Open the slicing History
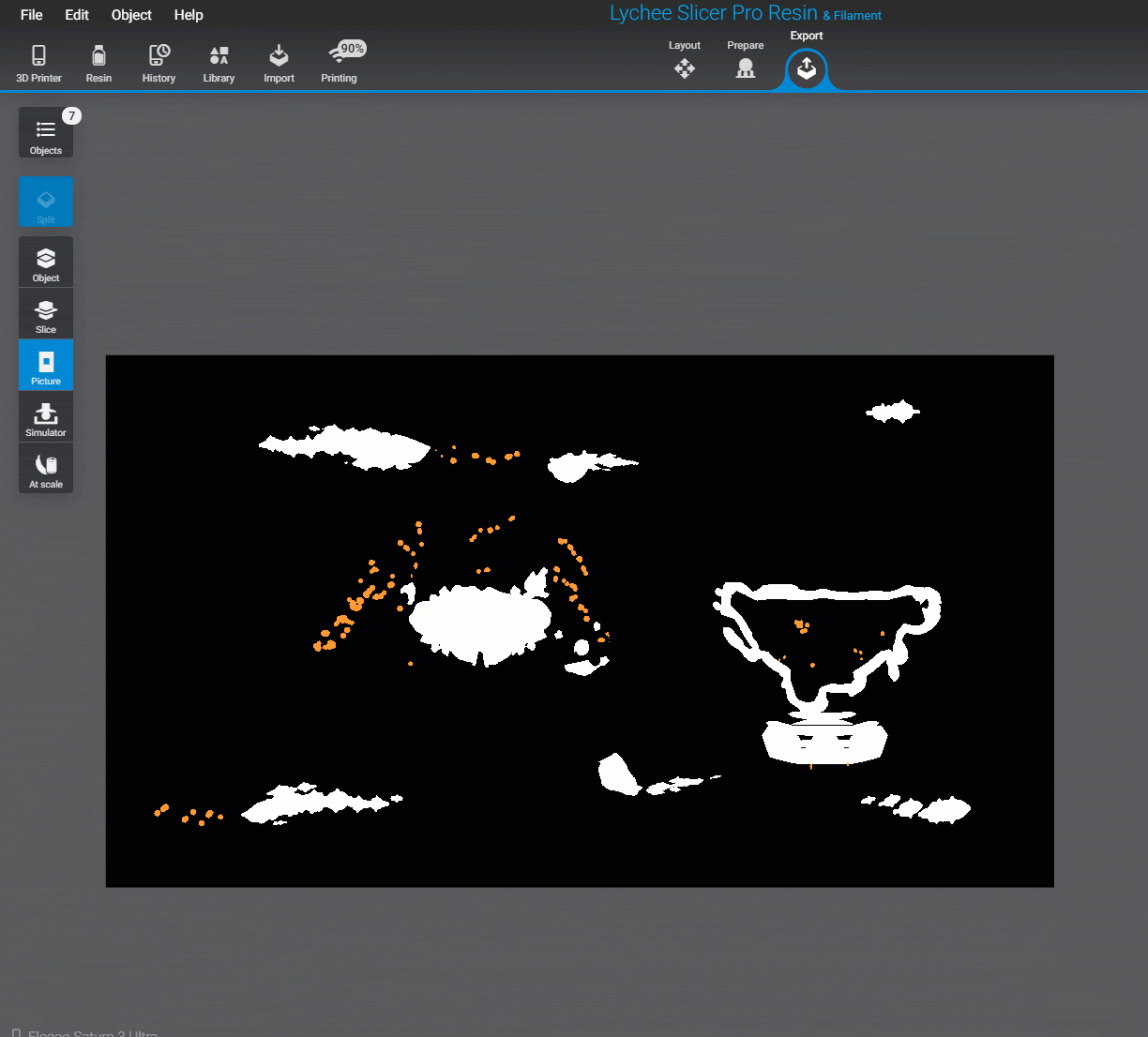 click(158, 62)
